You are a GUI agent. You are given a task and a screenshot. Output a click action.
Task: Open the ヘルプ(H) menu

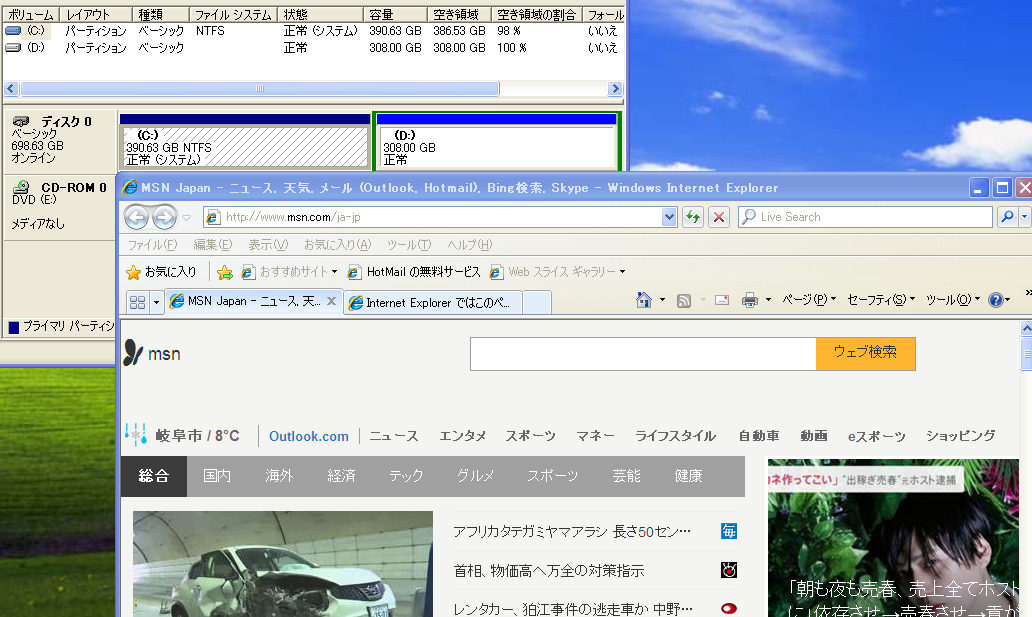coord(469,245)
